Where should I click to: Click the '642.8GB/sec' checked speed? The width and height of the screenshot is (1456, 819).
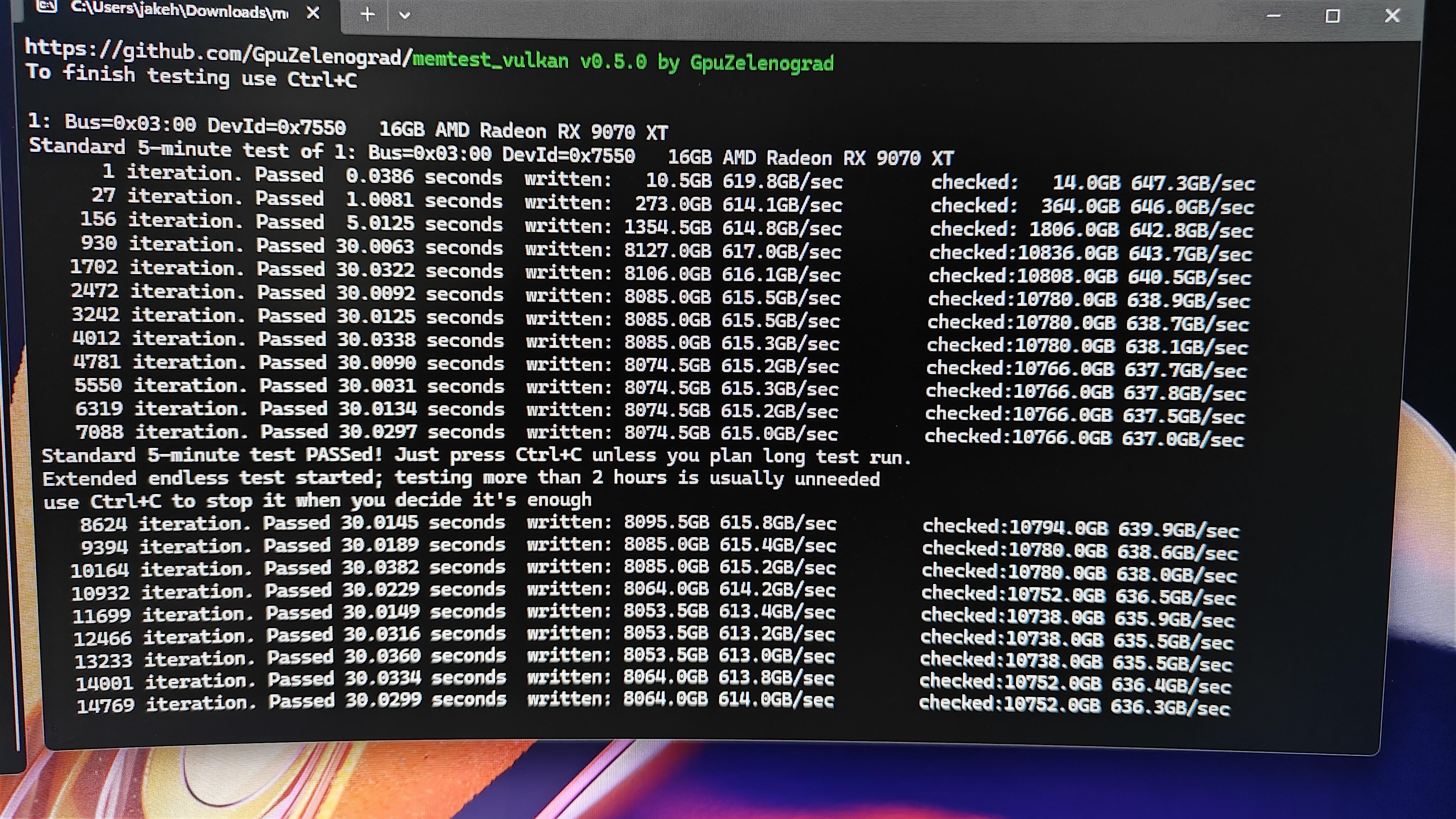click(1191, 230)
